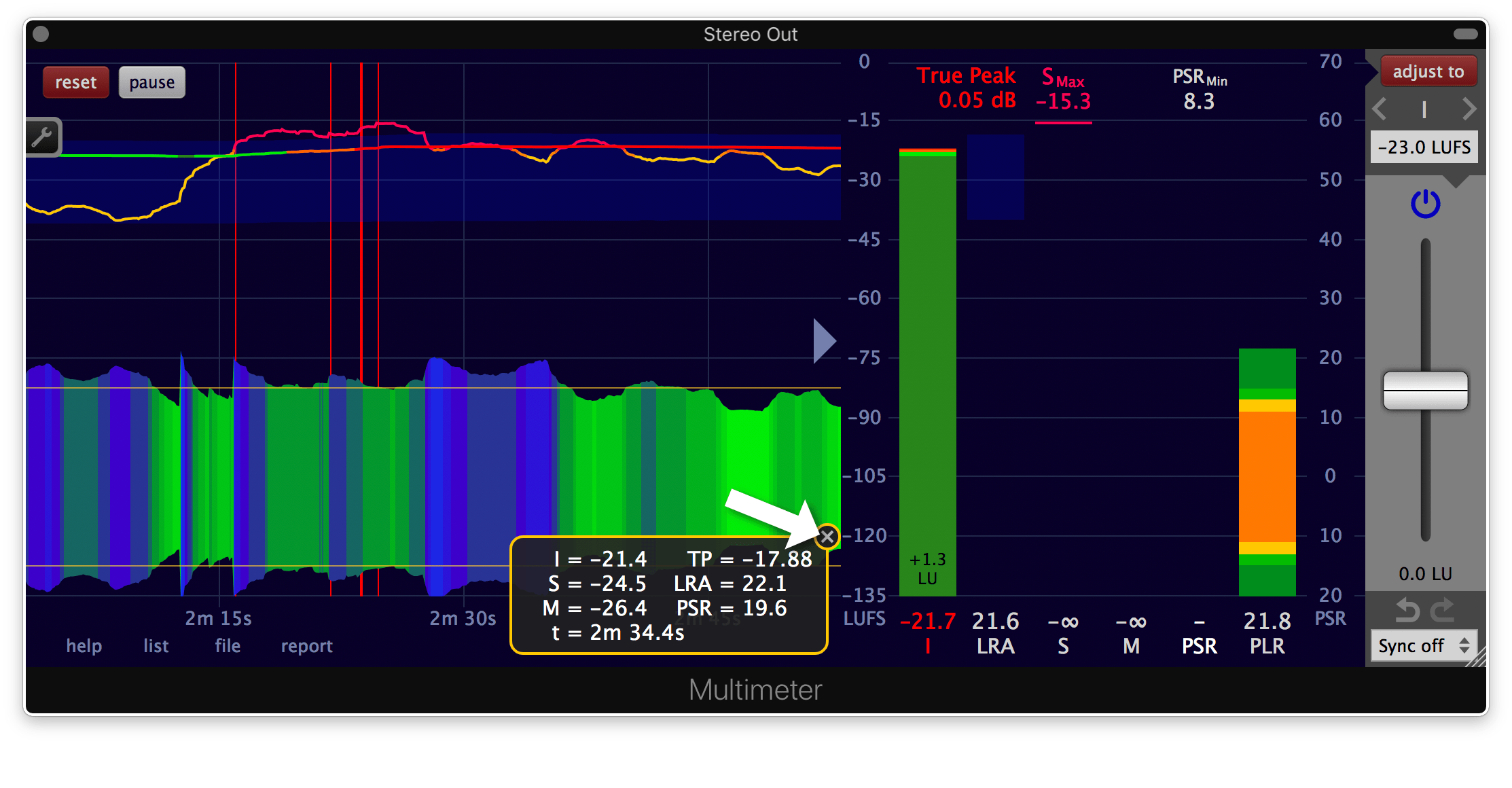Viewport: 1512px width, 788px height.
Task: Select next adjust target with right chevron
Action: 1469,109
